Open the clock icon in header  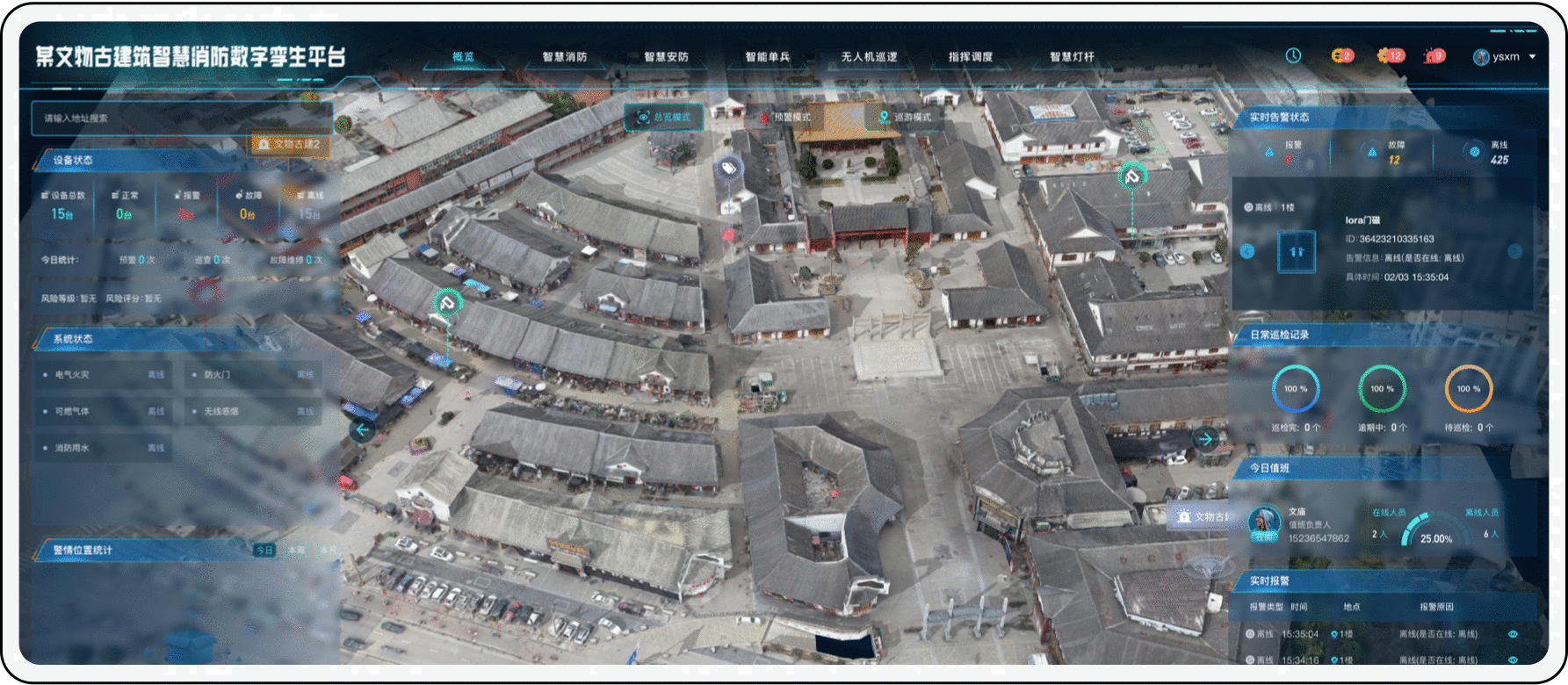[x=1293, y=55]
